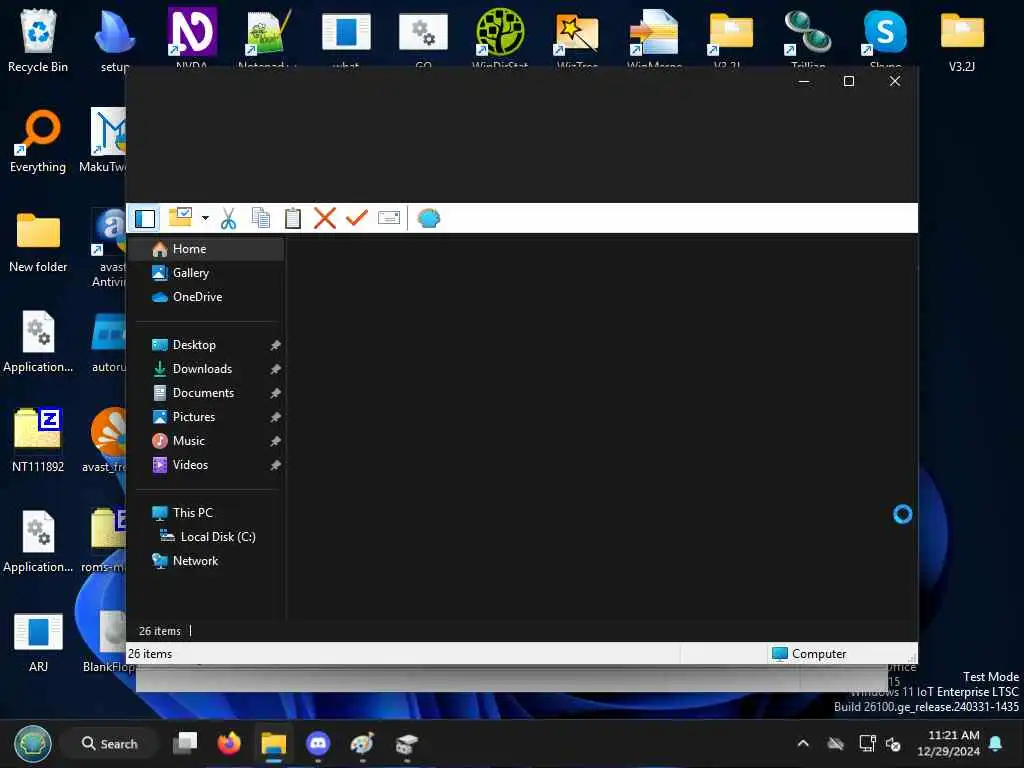Viewport: 1024px width, 768px height.
Task: Select the GO desktop icon
Action: tap(423, 37)
